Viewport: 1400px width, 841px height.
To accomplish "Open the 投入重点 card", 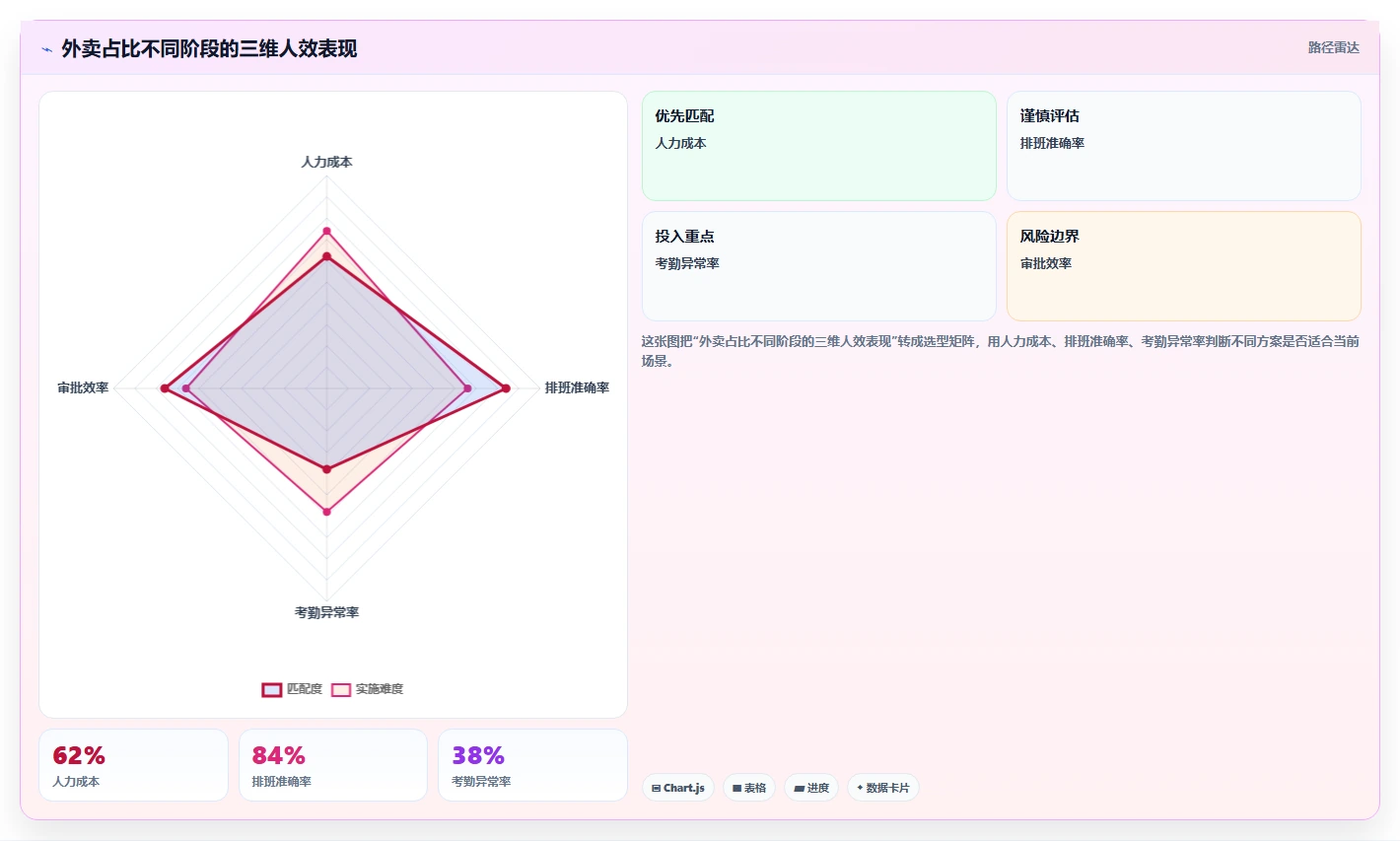I will [x=819, y=266].
